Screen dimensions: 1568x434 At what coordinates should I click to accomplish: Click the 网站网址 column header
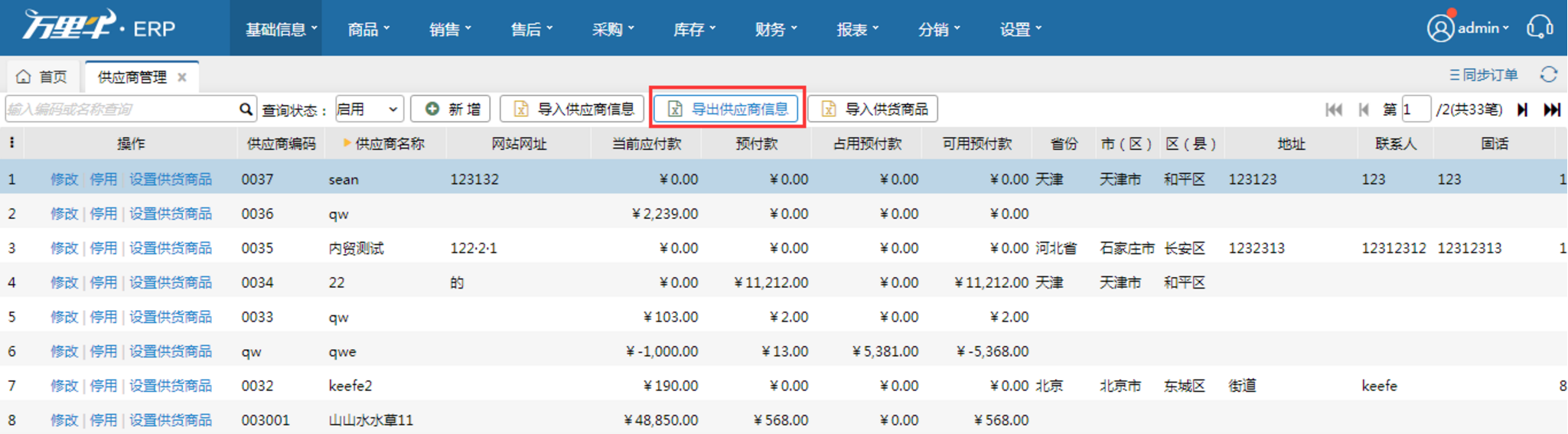(x=519, y=143)
